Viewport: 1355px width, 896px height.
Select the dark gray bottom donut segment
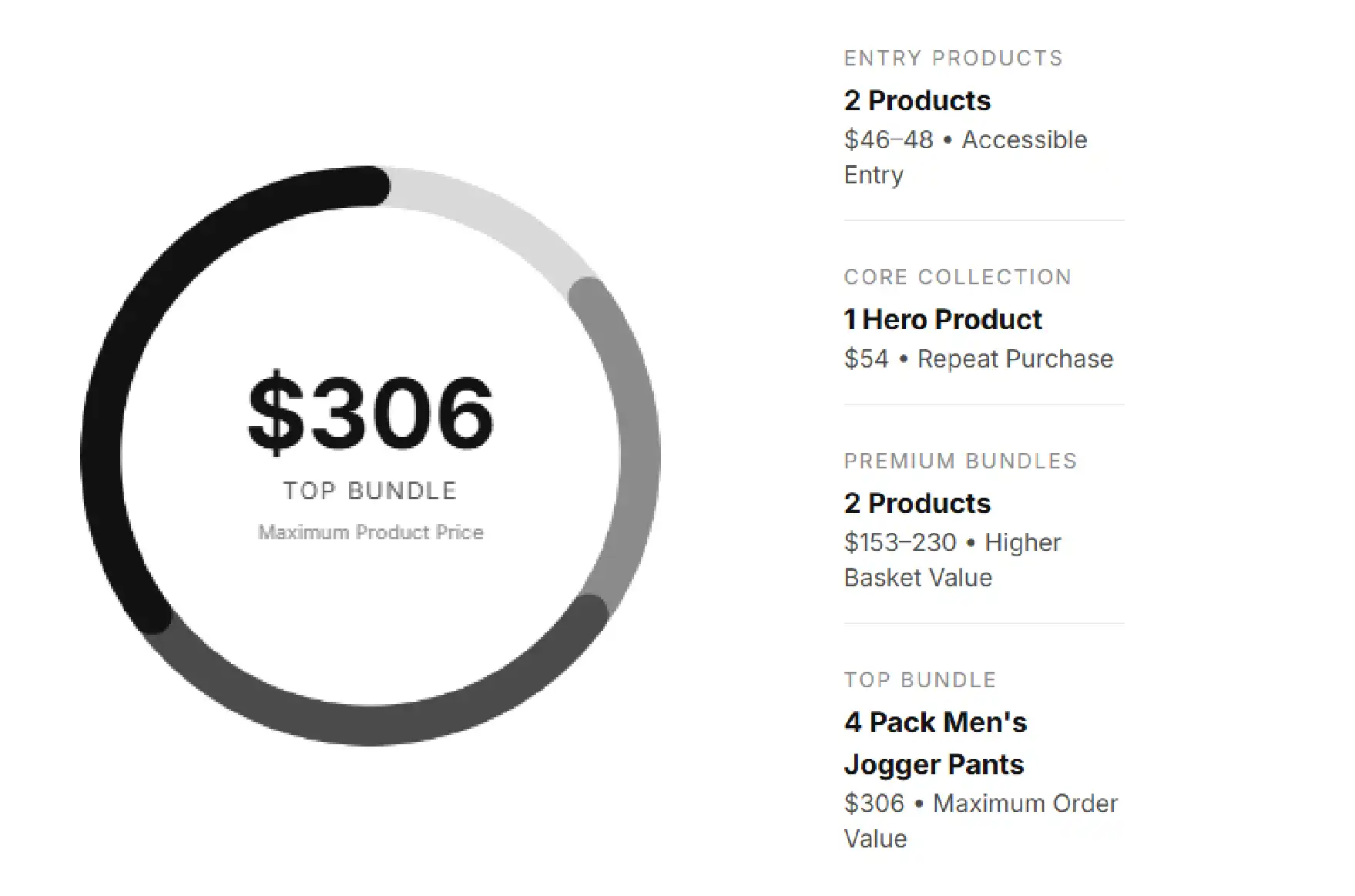(370, 724)
